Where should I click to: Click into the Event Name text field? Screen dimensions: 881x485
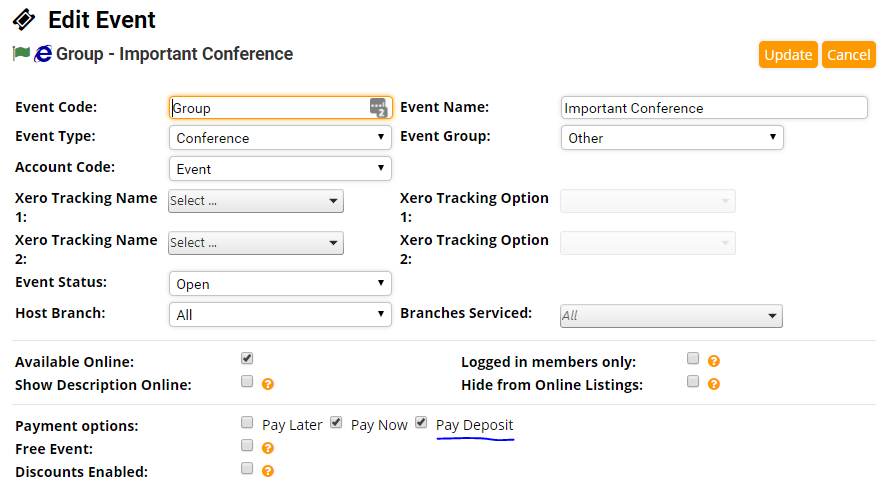[713, 108]
